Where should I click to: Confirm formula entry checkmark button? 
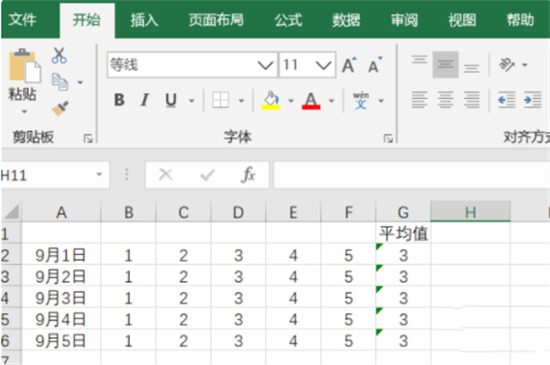[207, 174]
